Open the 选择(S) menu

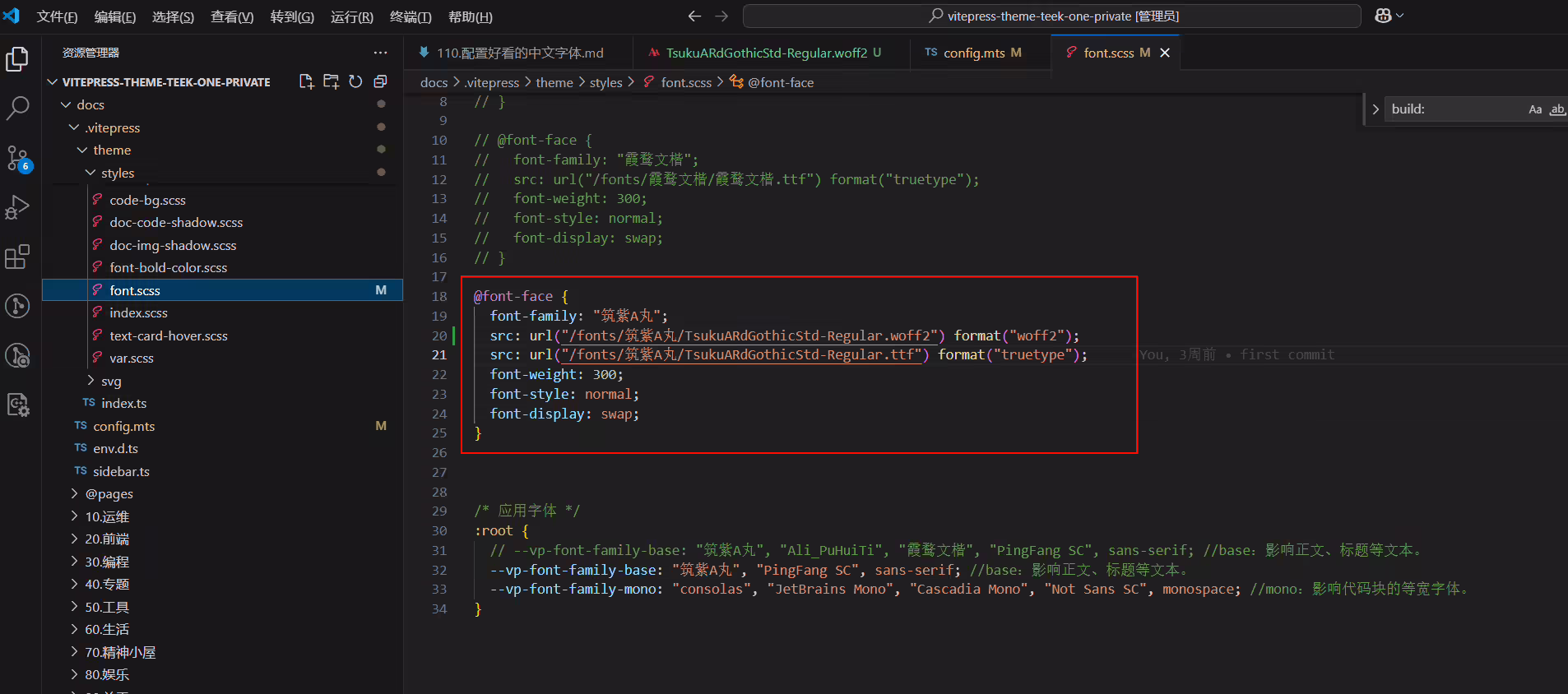(x=173, y=16)
